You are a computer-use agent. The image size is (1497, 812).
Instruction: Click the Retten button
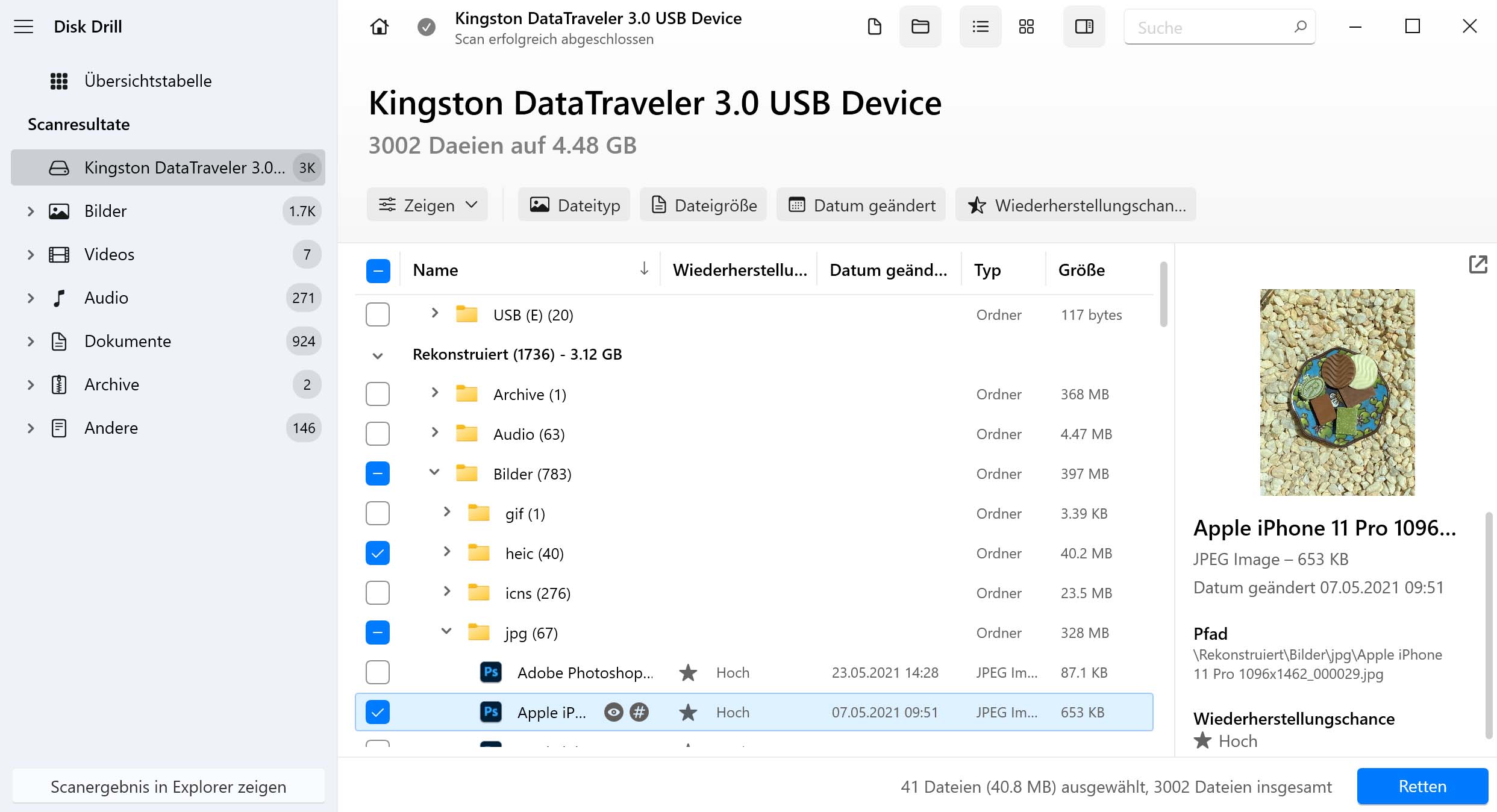pyautogui.click(x=1422, y=787)
